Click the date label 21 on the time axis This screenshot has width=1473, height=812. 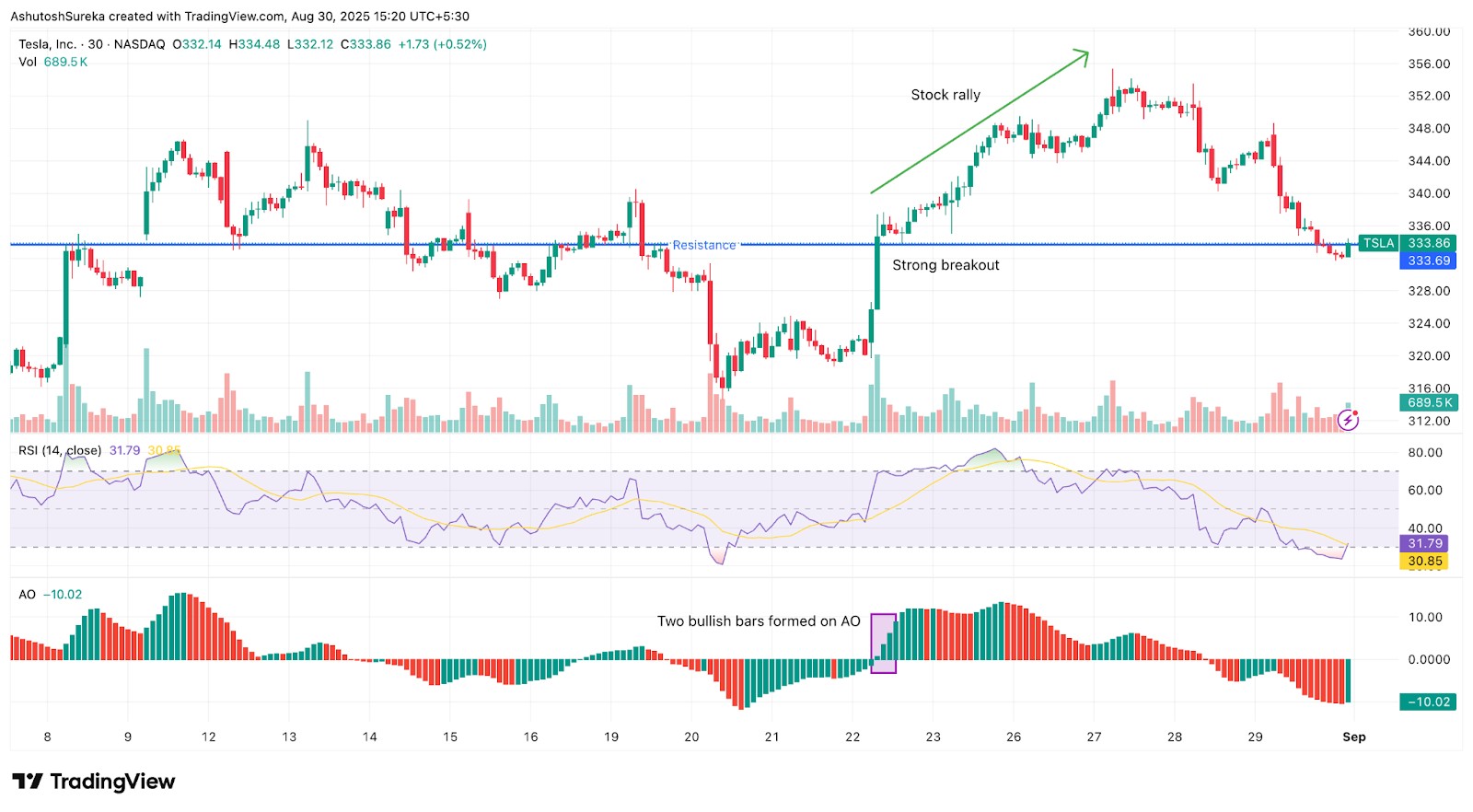[771, 737]
